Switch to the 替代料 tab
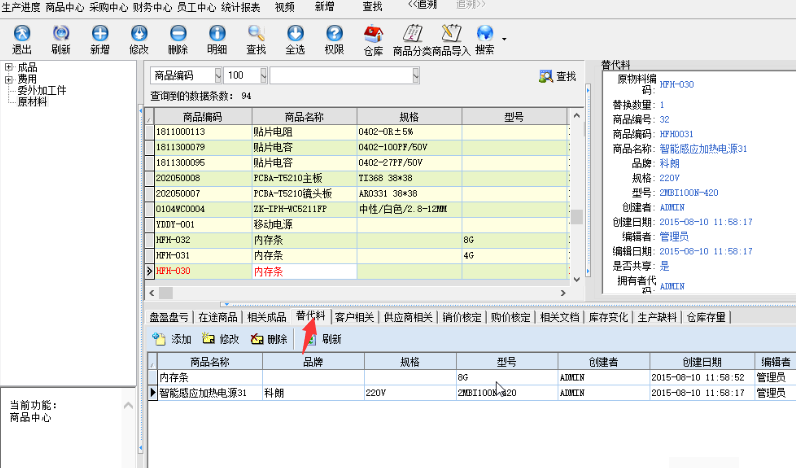Screen dimensions: 796x468 click(x=311, y=316)
